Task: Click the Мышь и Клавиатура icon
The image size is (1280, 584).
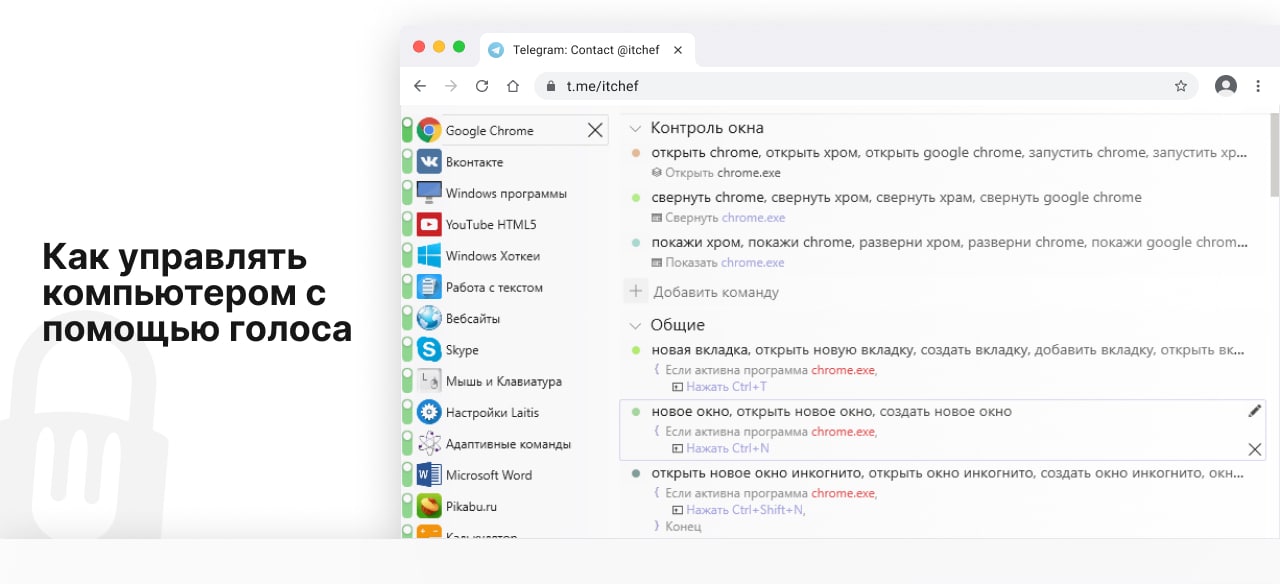Action: 429,381
